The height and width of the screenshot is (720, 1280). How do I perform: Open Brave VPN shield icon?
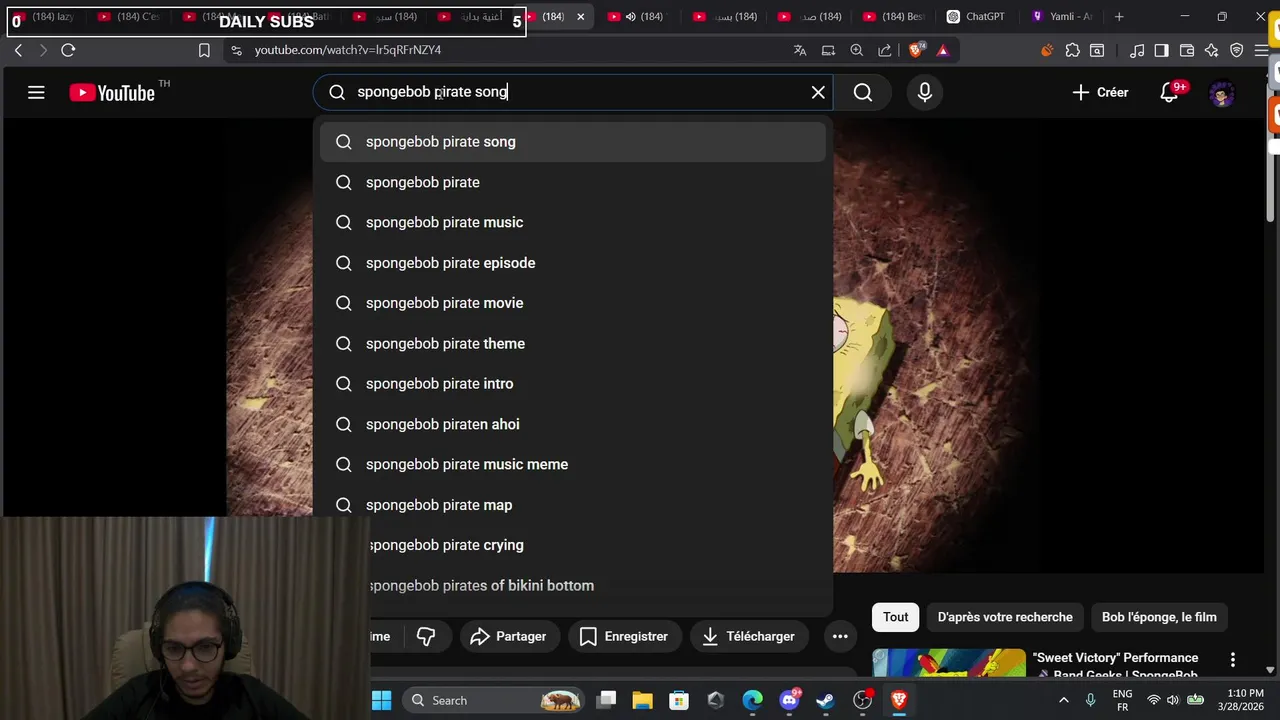[1237, 50]
